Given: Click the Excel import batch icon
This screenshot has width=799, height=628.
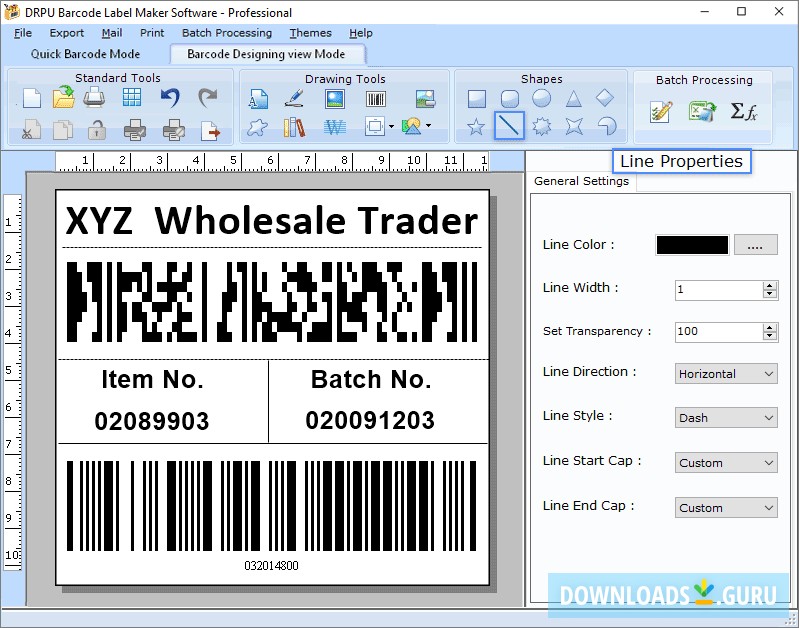Looking at the screenshot, I should (702, 111).
